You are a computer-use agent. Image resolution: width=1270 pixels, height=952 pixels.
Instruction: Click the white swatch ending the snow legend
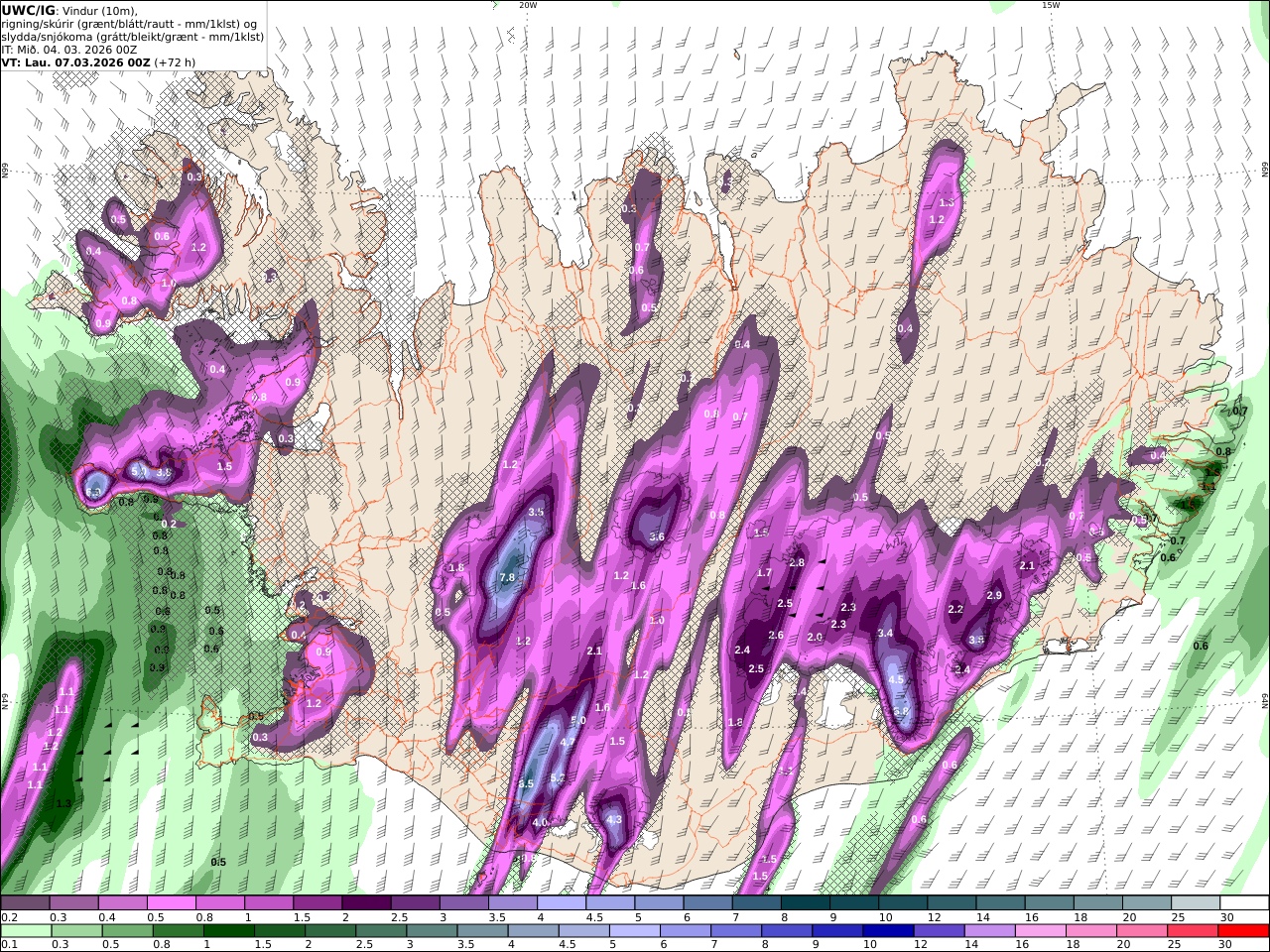pos(1243,903)
